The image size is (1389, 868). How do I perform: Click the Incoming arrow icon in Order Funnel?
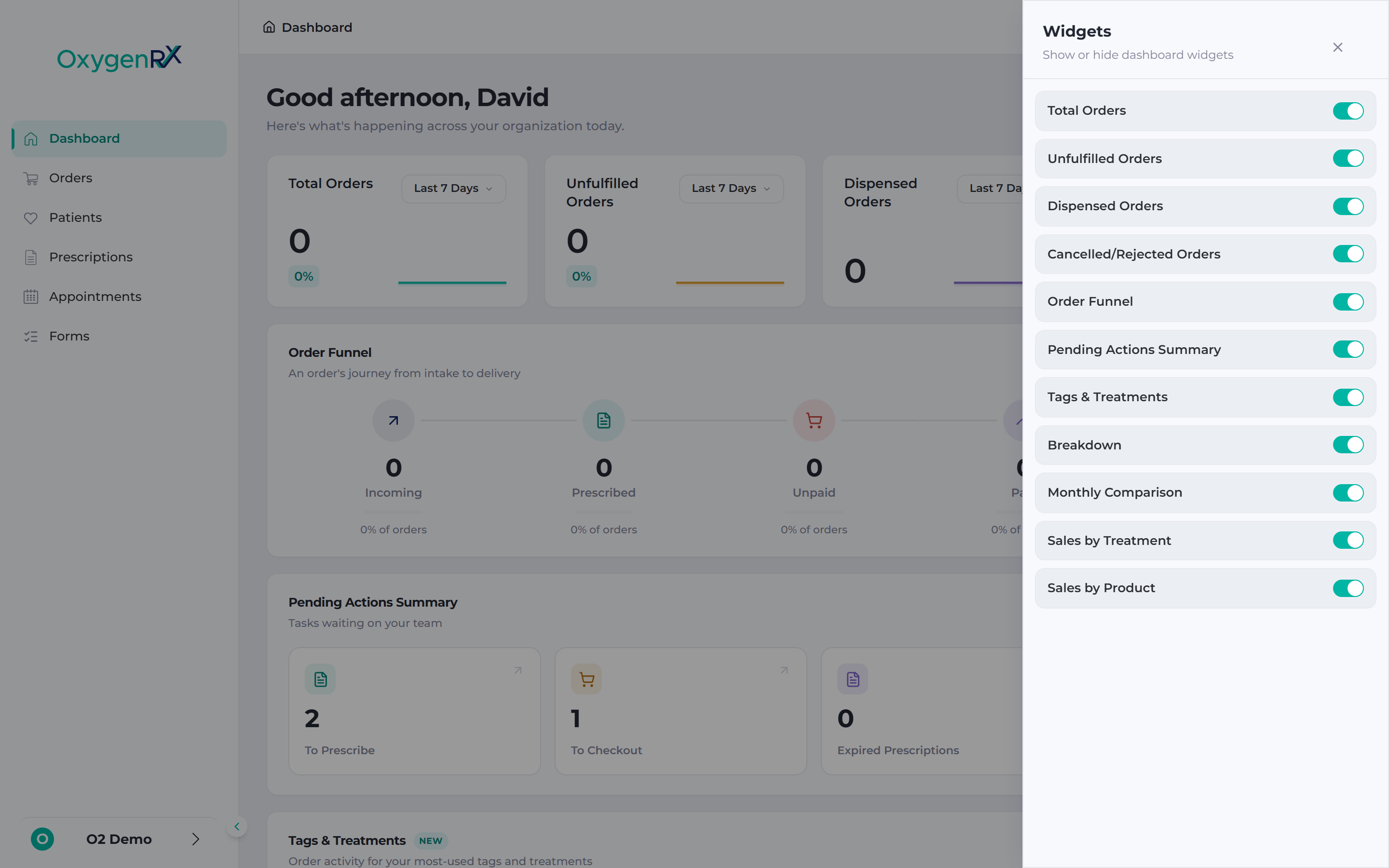(x=393, y=421)
